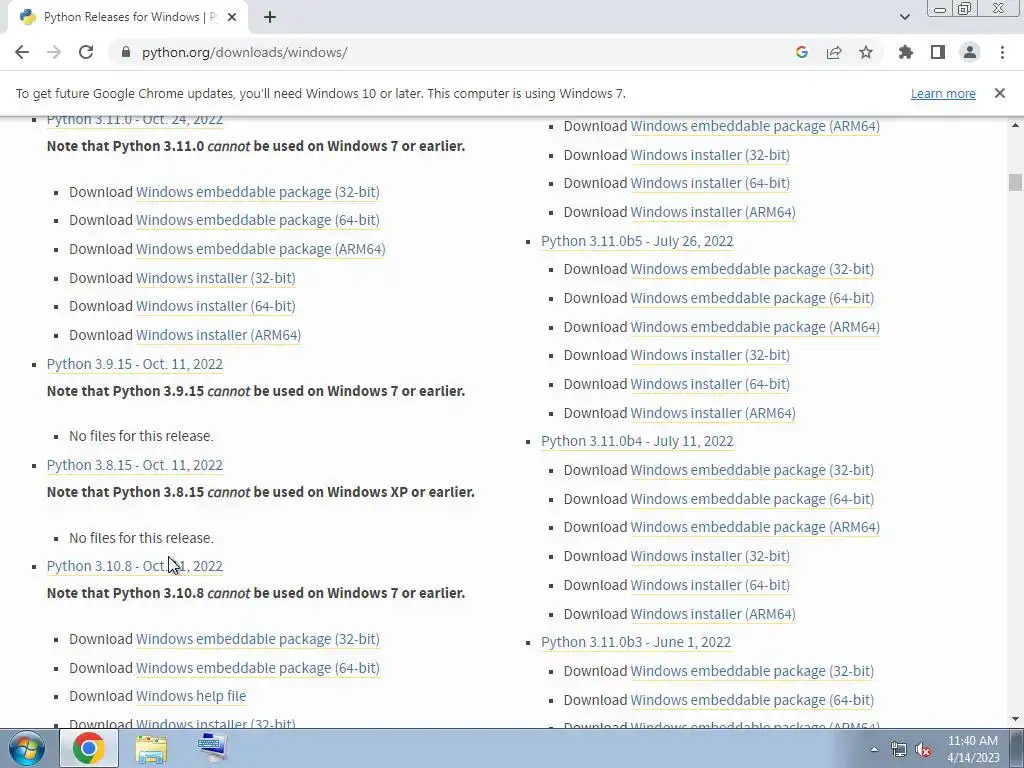This screenshot has width=1024, height=768.
Task: Download 3.11.0 Windows embeddable package (64-bit)
Action: pos(257,220)
